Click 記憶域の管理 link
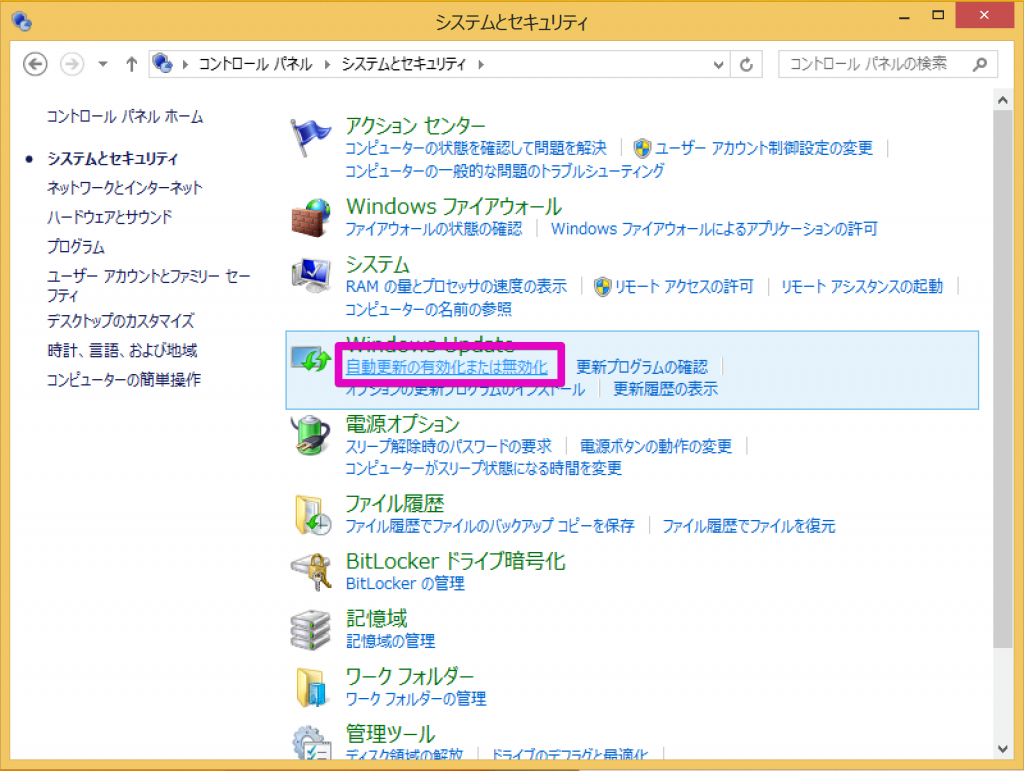Image resolution: width=1024 pixels, height=771 pixels. click(391, 641)
